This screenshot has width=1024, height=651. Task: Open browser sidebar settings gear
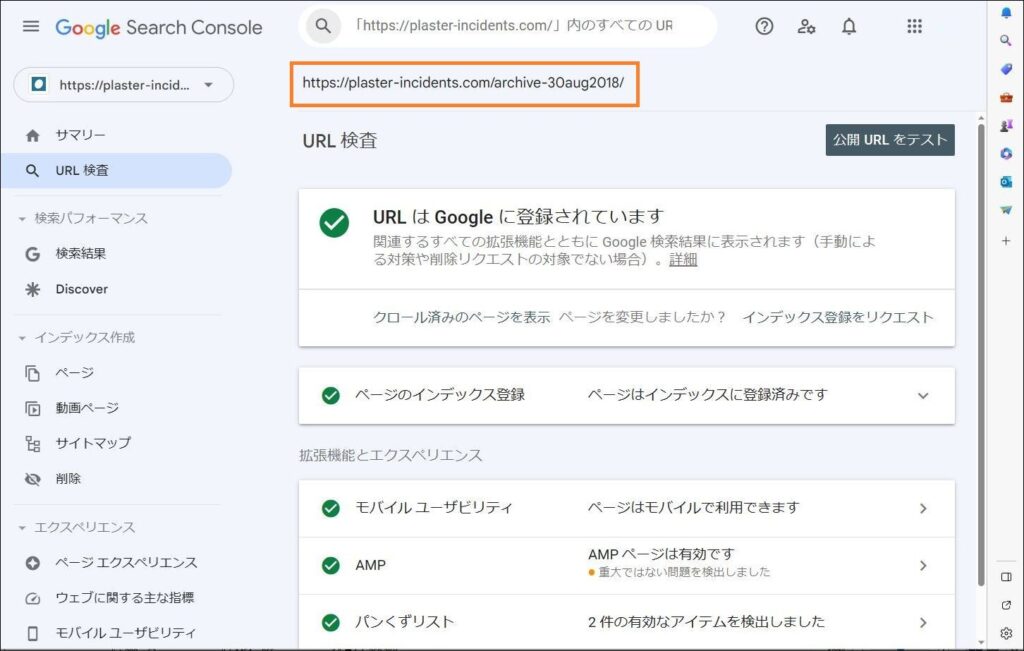1006,633
